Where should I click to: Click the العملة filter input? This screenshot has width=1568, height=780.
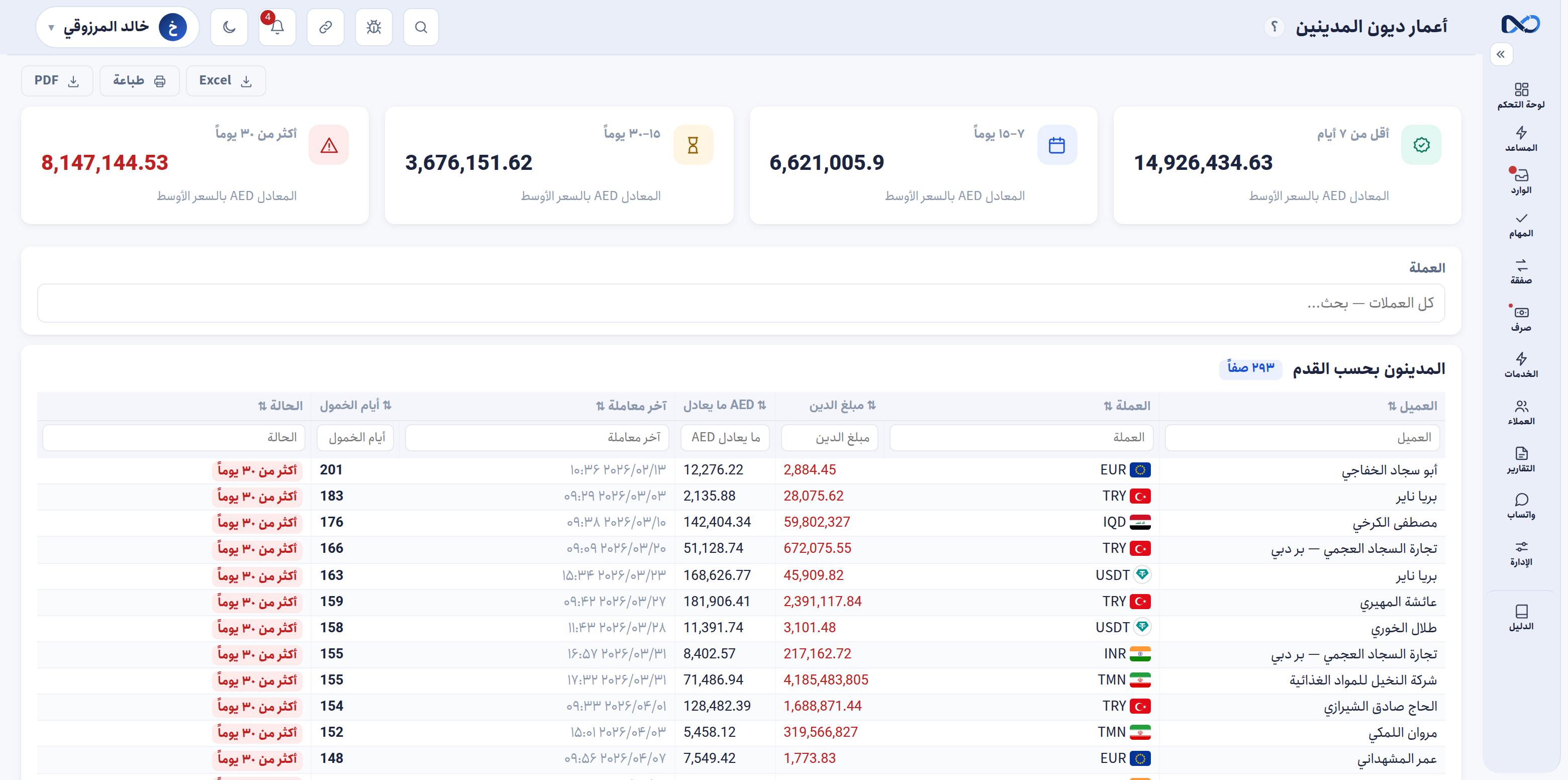pyautogui.click(x=1021, y=437)
